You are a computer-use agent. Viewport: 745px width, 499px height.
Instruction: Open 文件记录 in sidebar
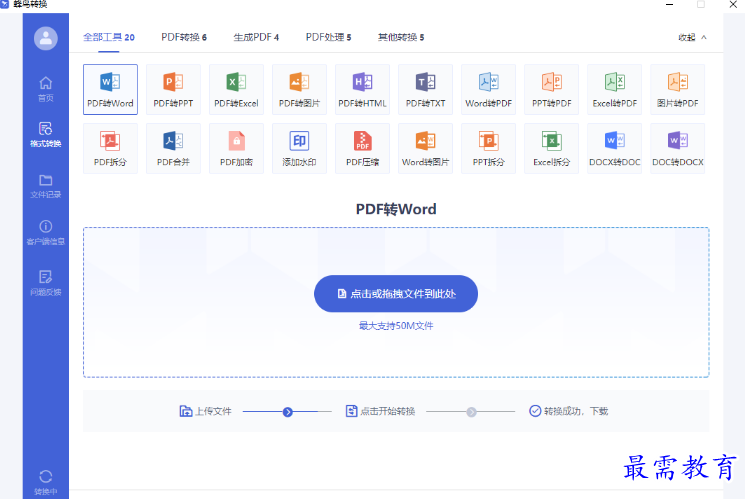click(x=46, y=186)
